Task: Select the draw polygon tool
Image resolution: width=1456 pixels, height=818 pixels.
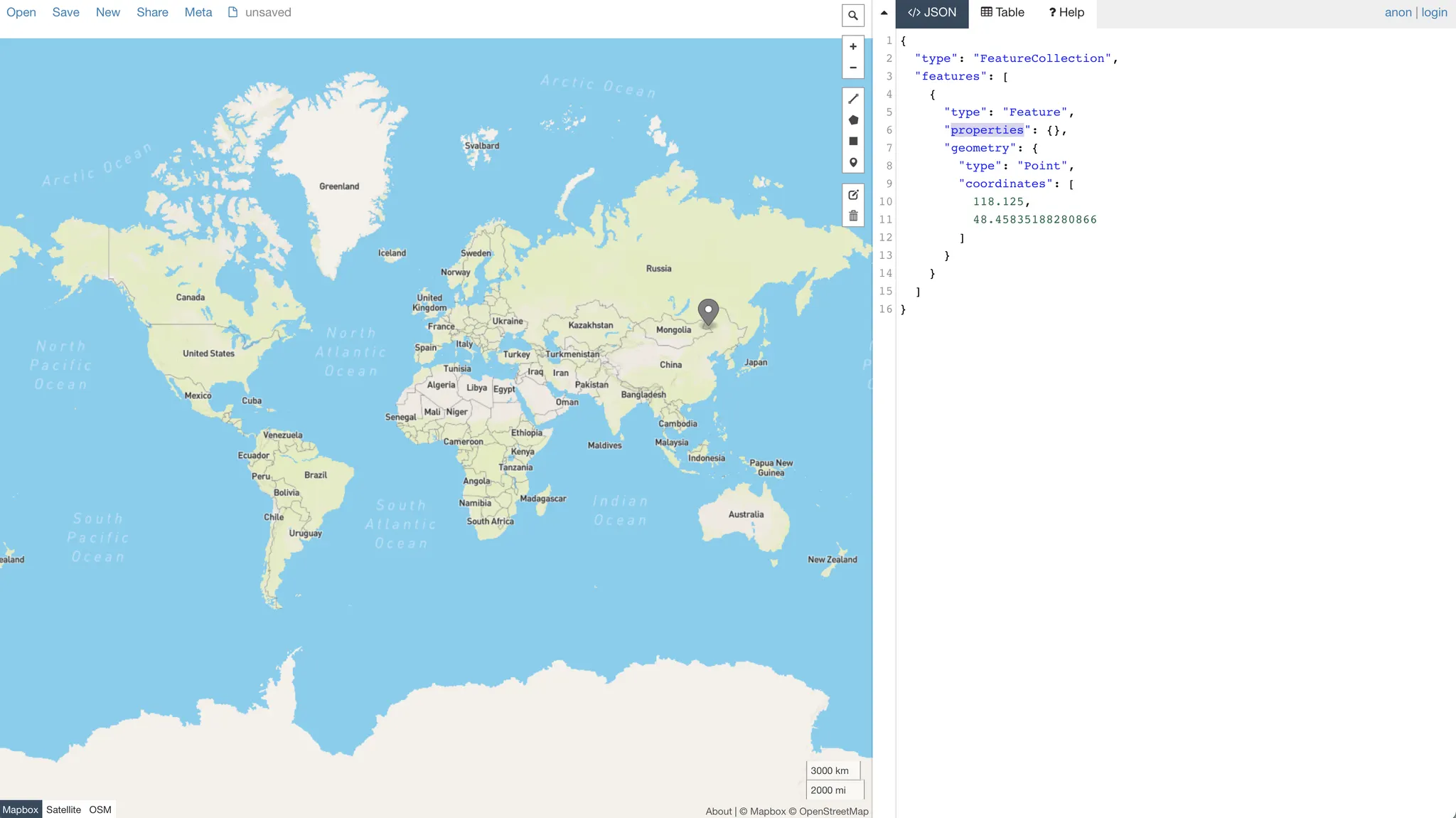Action: (x=853, y=120)
